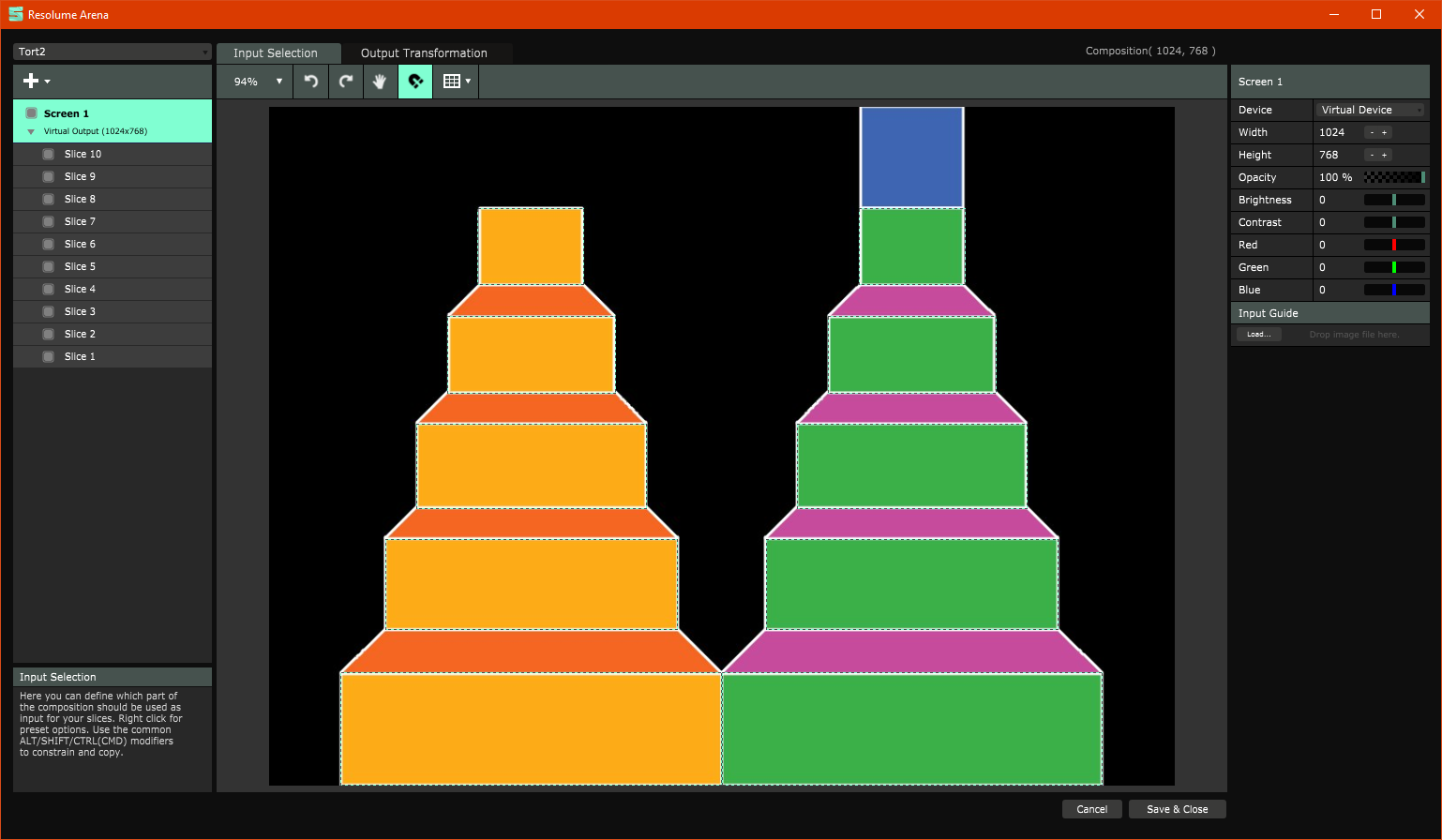Toggle the Slice 10 enable box

click(48, 154)
